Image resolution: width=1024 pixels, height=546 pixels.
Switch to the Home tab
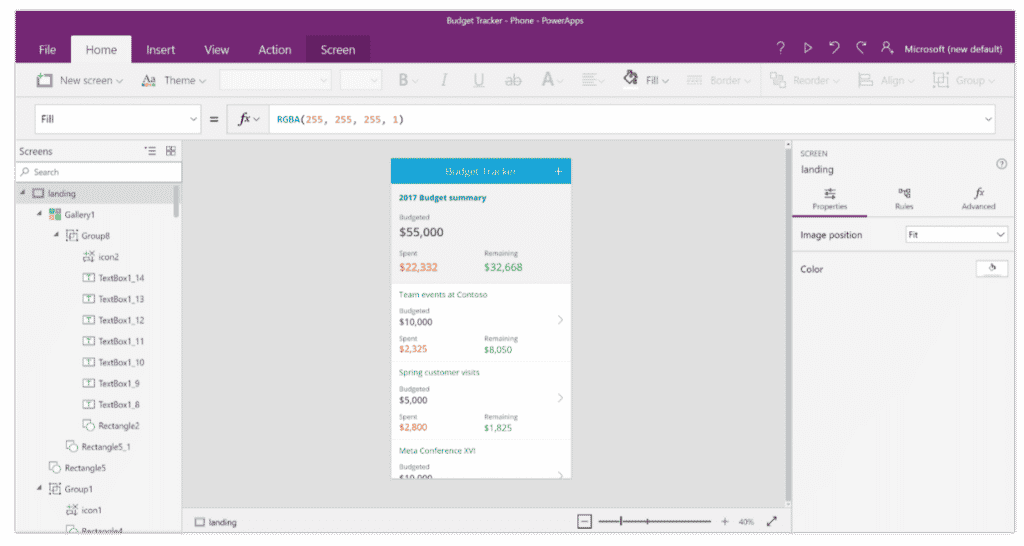click(x=101, y=50)
